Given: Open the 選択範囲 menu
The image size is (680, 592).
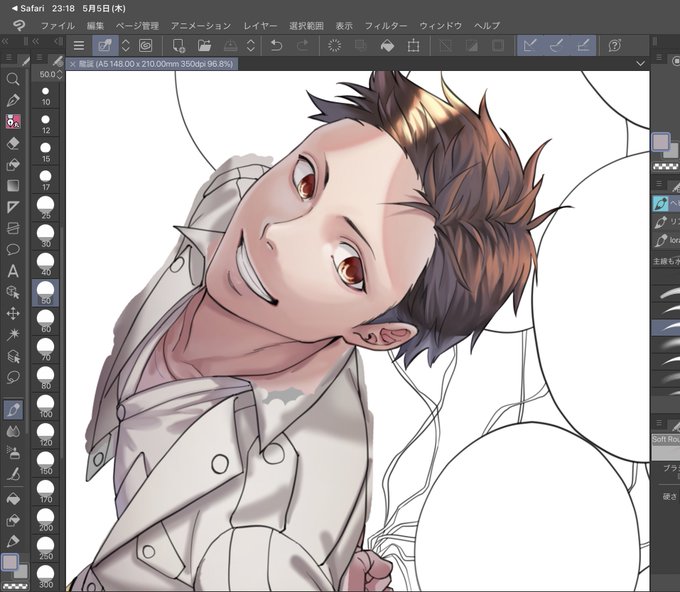Looking at the screenshot, I should (306, 26).
